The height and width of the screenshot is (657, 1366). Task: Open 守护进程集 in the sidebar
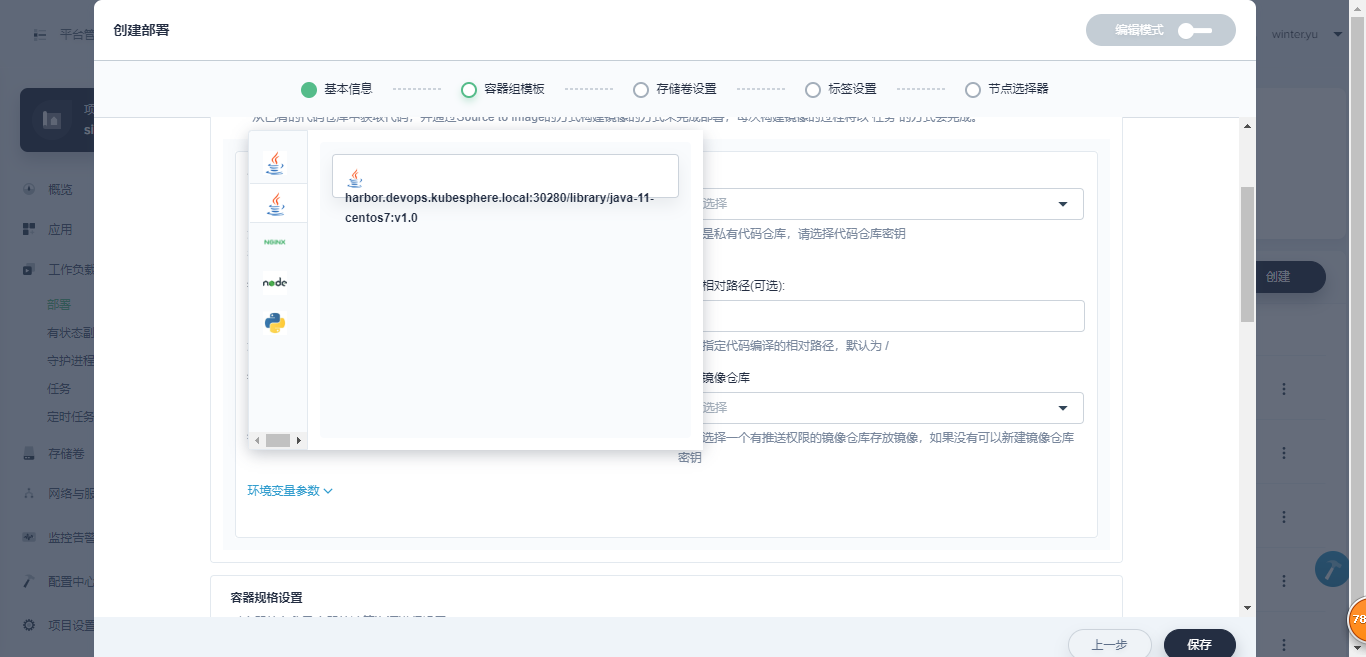(70, 361)
